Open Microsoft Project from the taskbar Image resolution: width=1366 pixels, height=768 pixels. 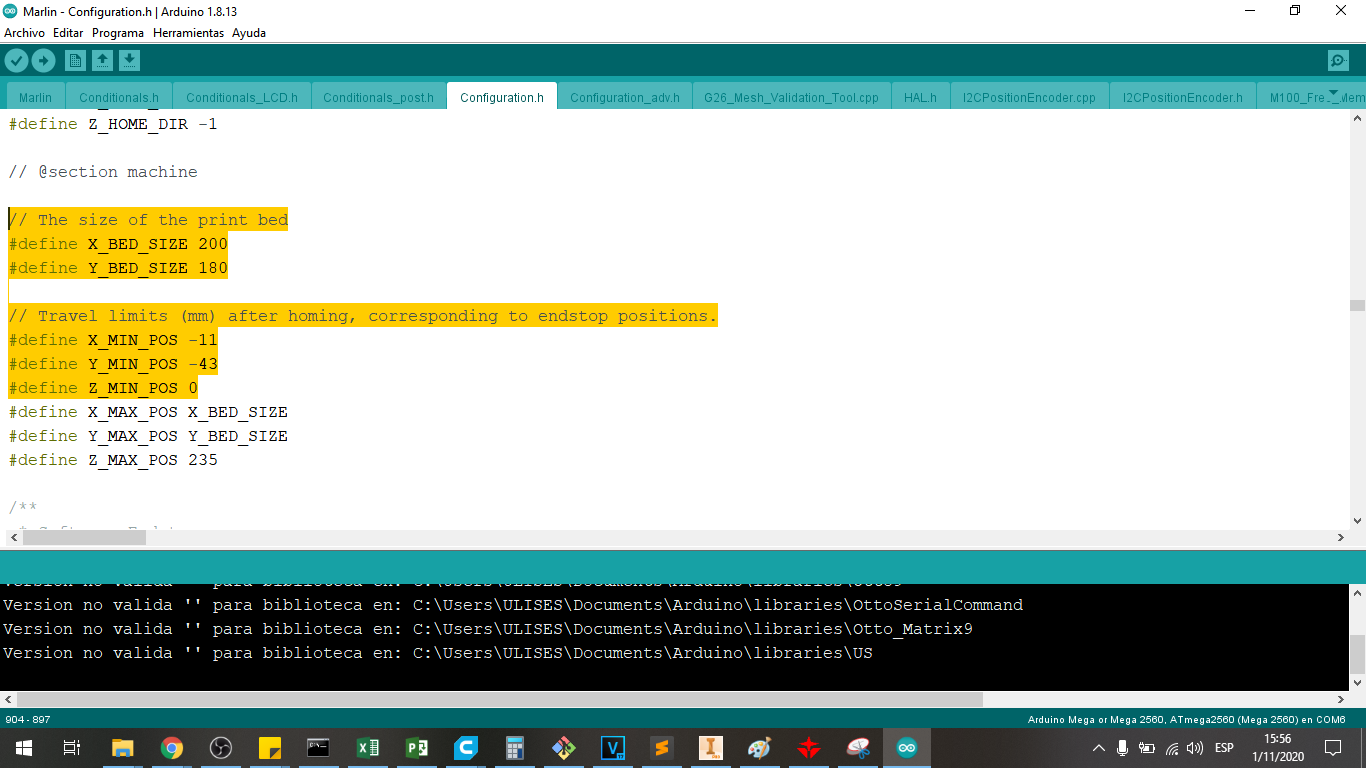click(417, 748)
